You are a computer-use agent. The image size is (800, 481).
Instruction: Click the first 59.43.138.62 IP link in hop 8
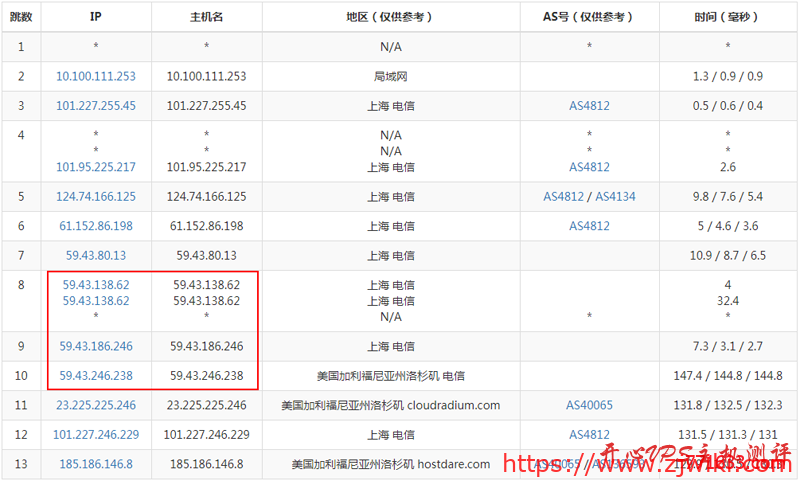click(96, 285)
